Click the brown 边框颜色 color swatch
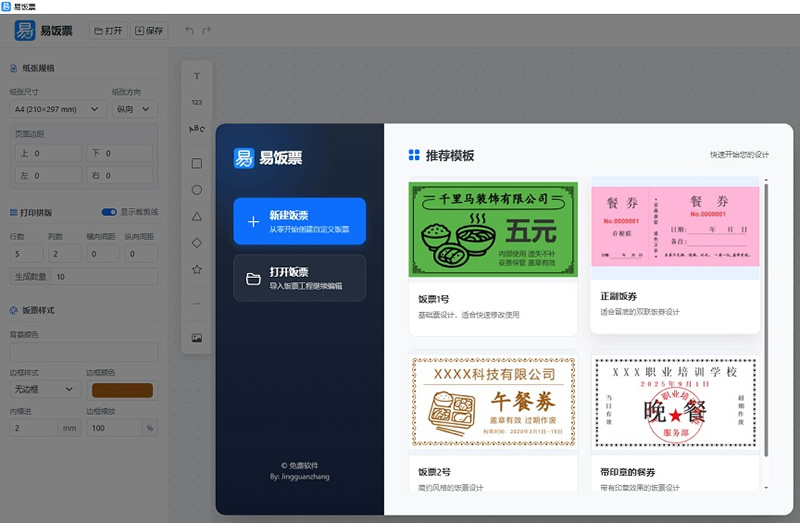Viewport: 800px width, 523px height. [122, 390]
